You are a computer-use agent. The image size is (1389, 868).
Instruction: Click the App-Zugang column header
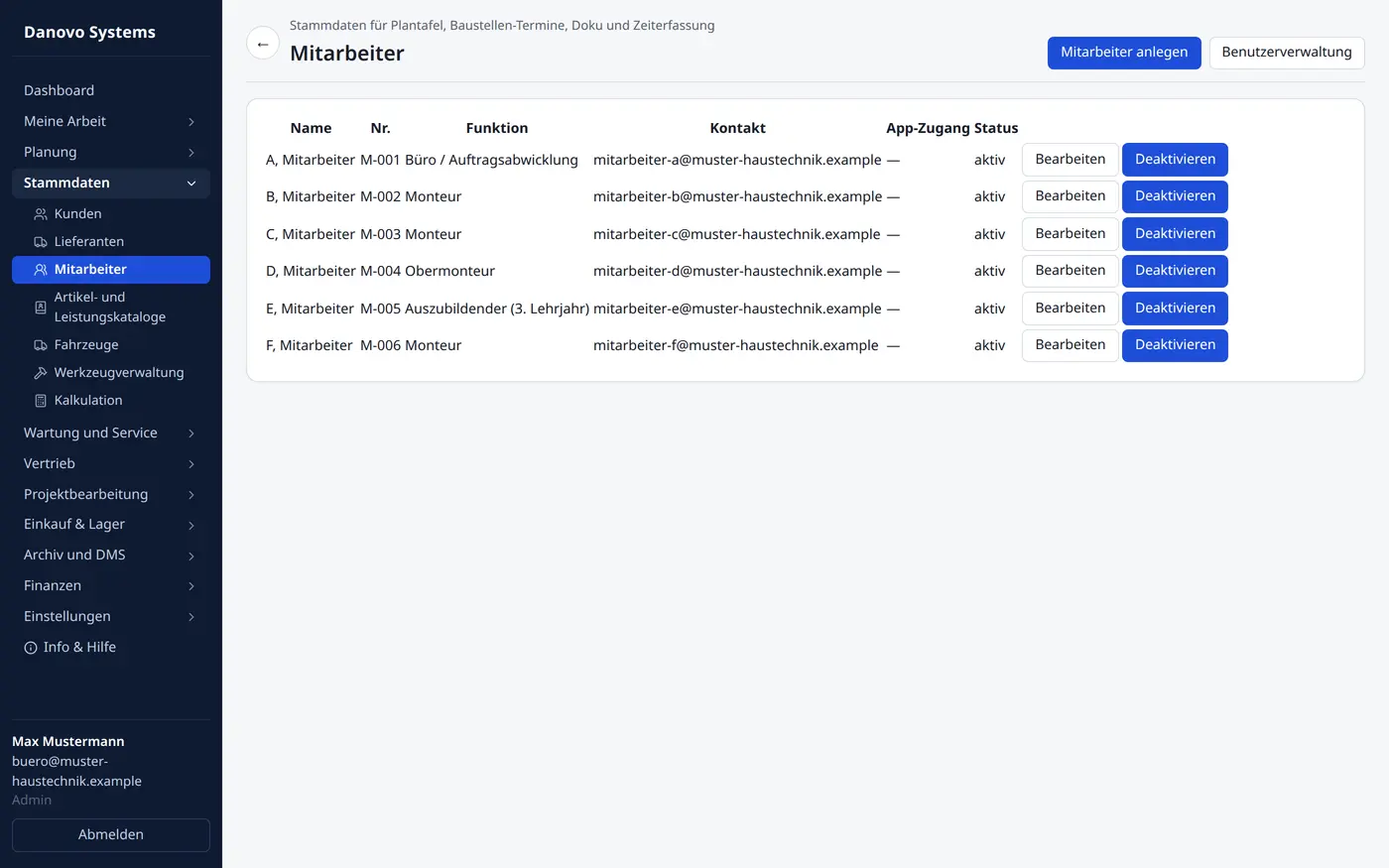coord(928,128)
